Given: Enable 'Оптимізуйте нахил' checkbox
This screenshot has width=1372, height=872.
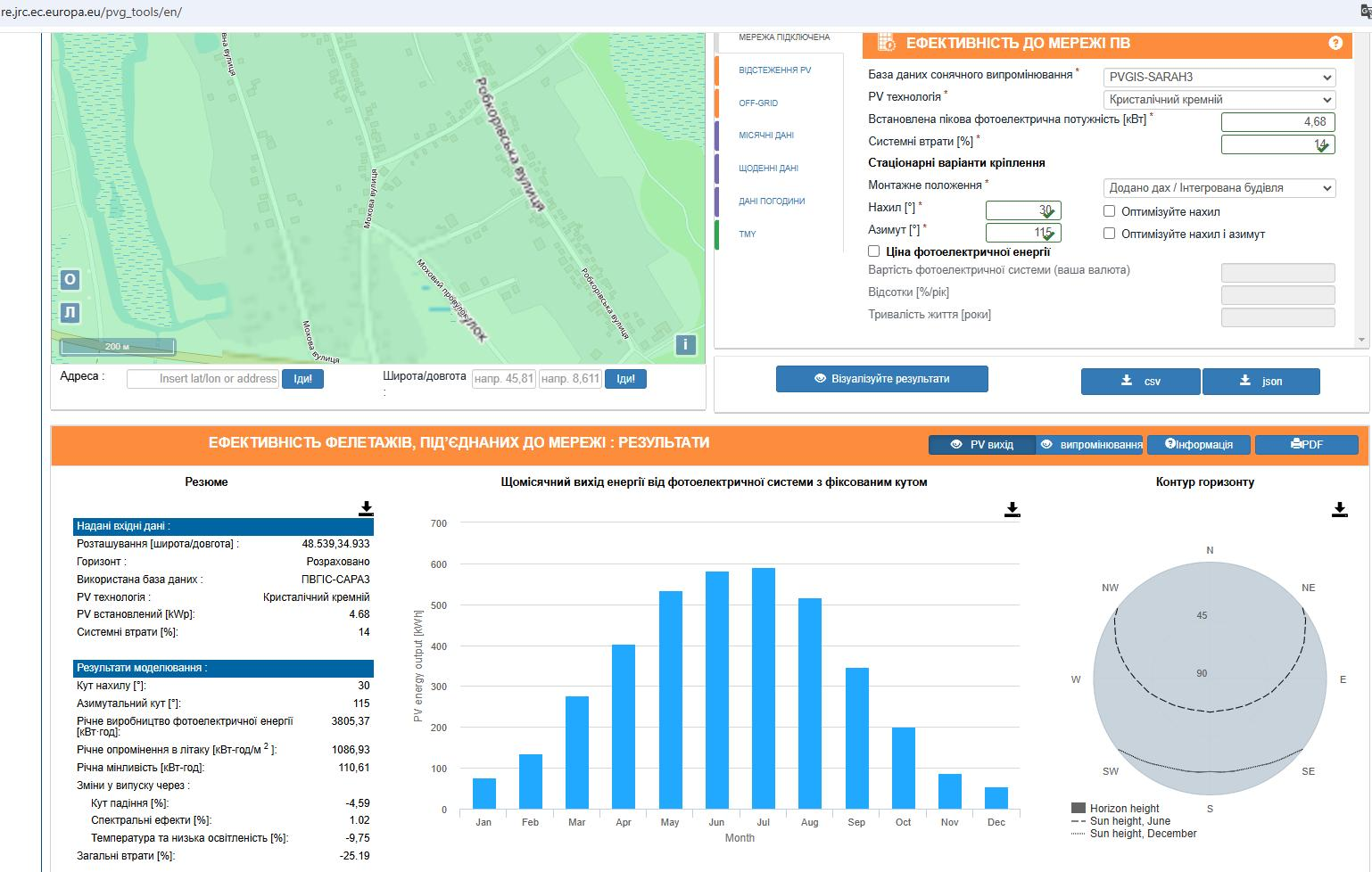Looking at the screenshot, I should click(1110, 211).
